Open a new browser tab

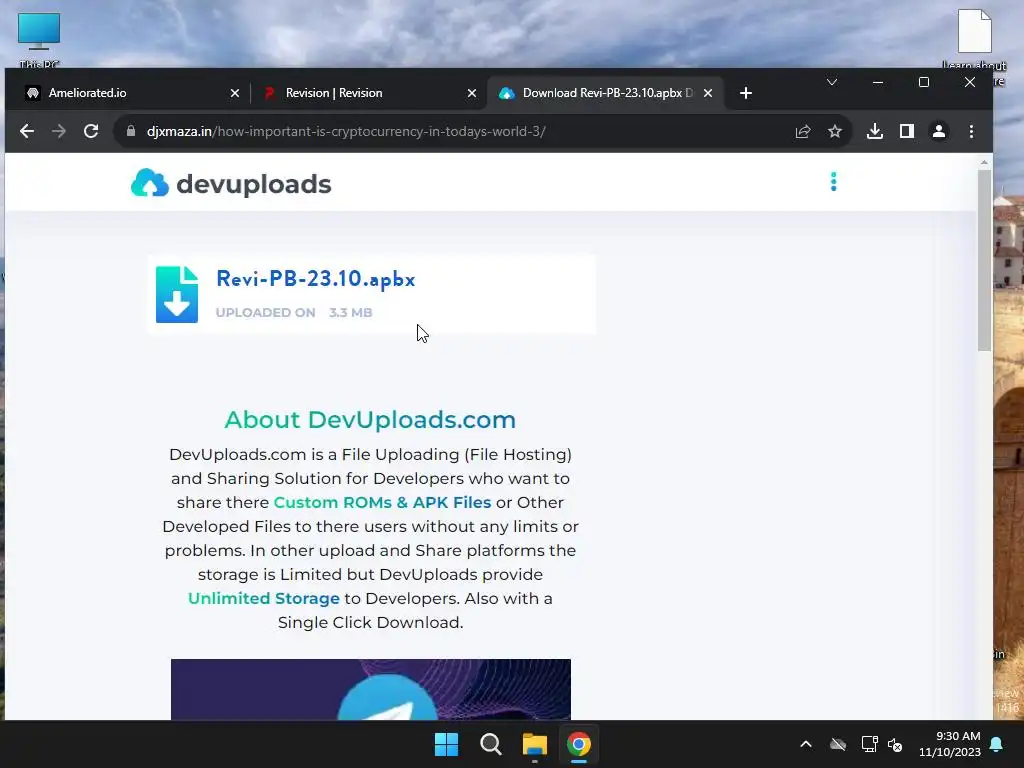click(x=746, y=93)
